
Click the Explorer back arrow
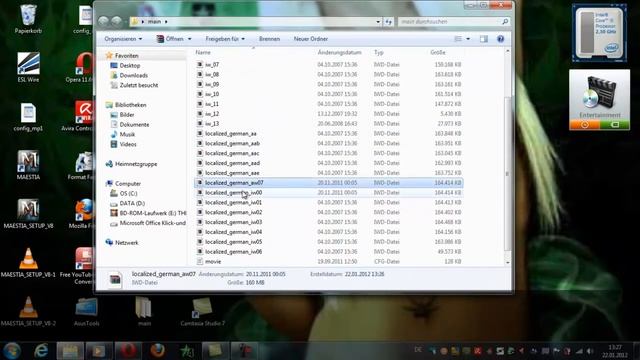click(x=104, y=21)
